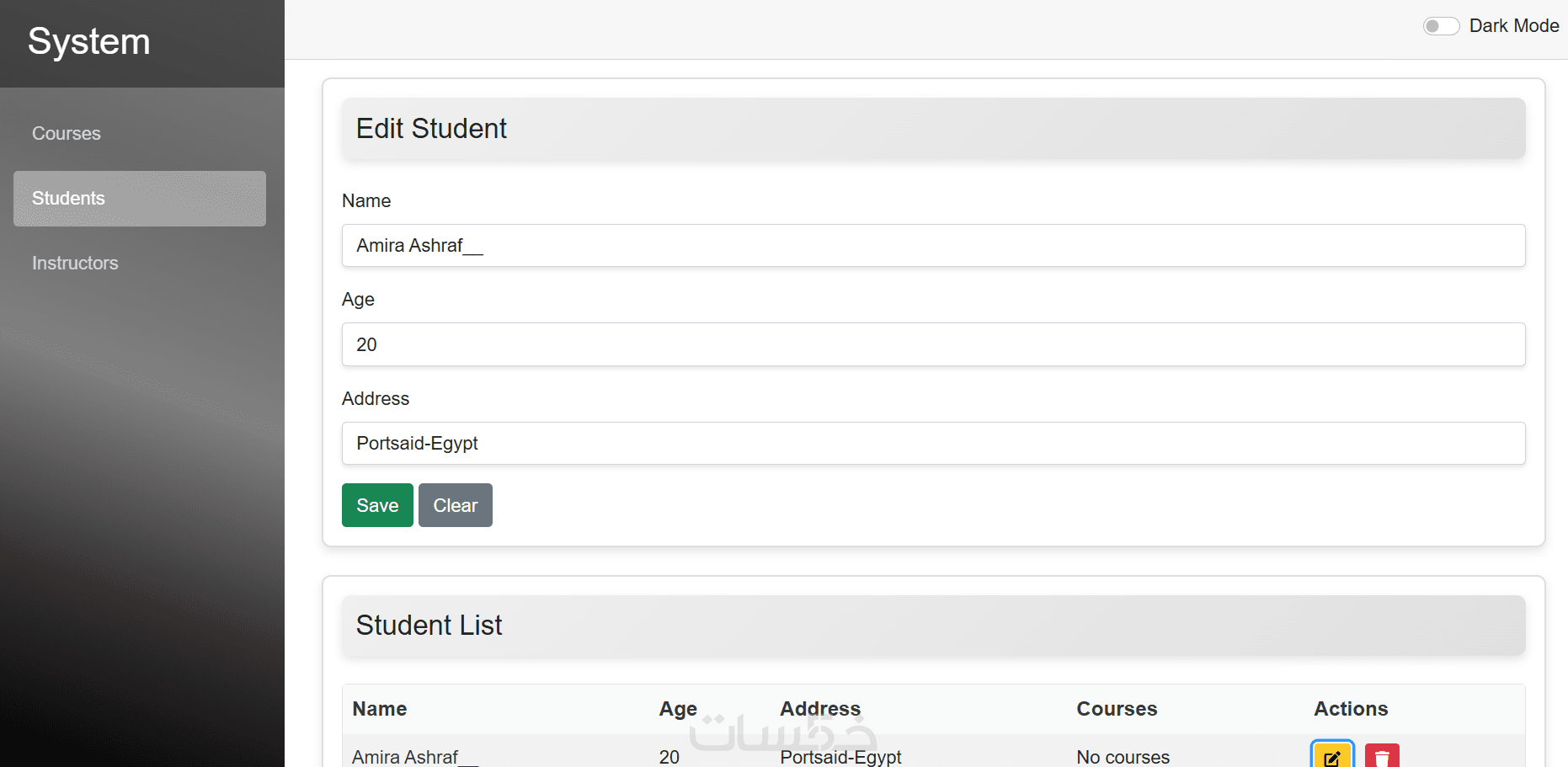Click into the Age input field
The height and width of the screenshot is (767, 1568).
pyautogui.click(x=933, y=344)
